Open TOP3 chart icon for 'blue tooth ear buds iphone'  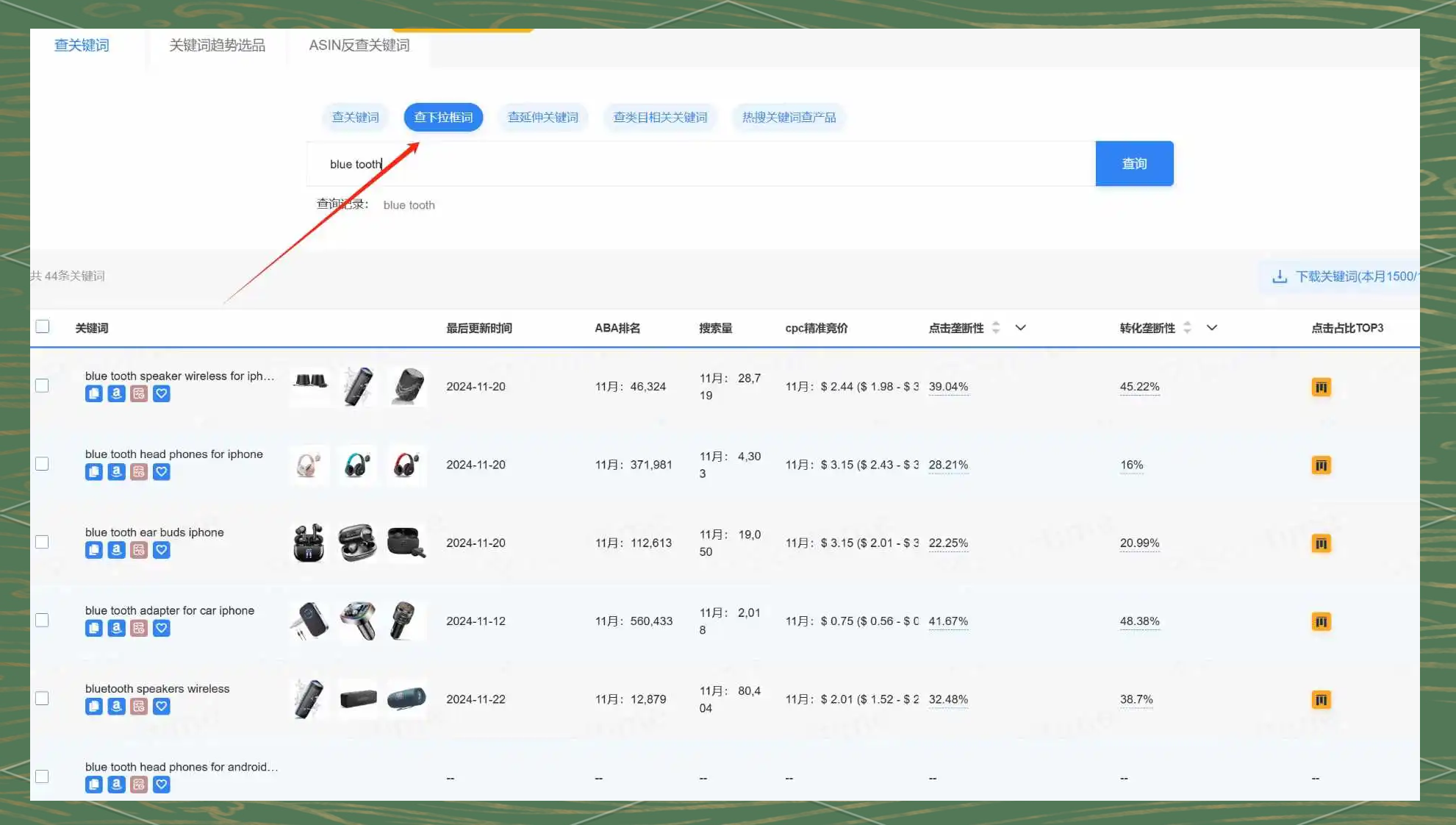pos(1321,543)
